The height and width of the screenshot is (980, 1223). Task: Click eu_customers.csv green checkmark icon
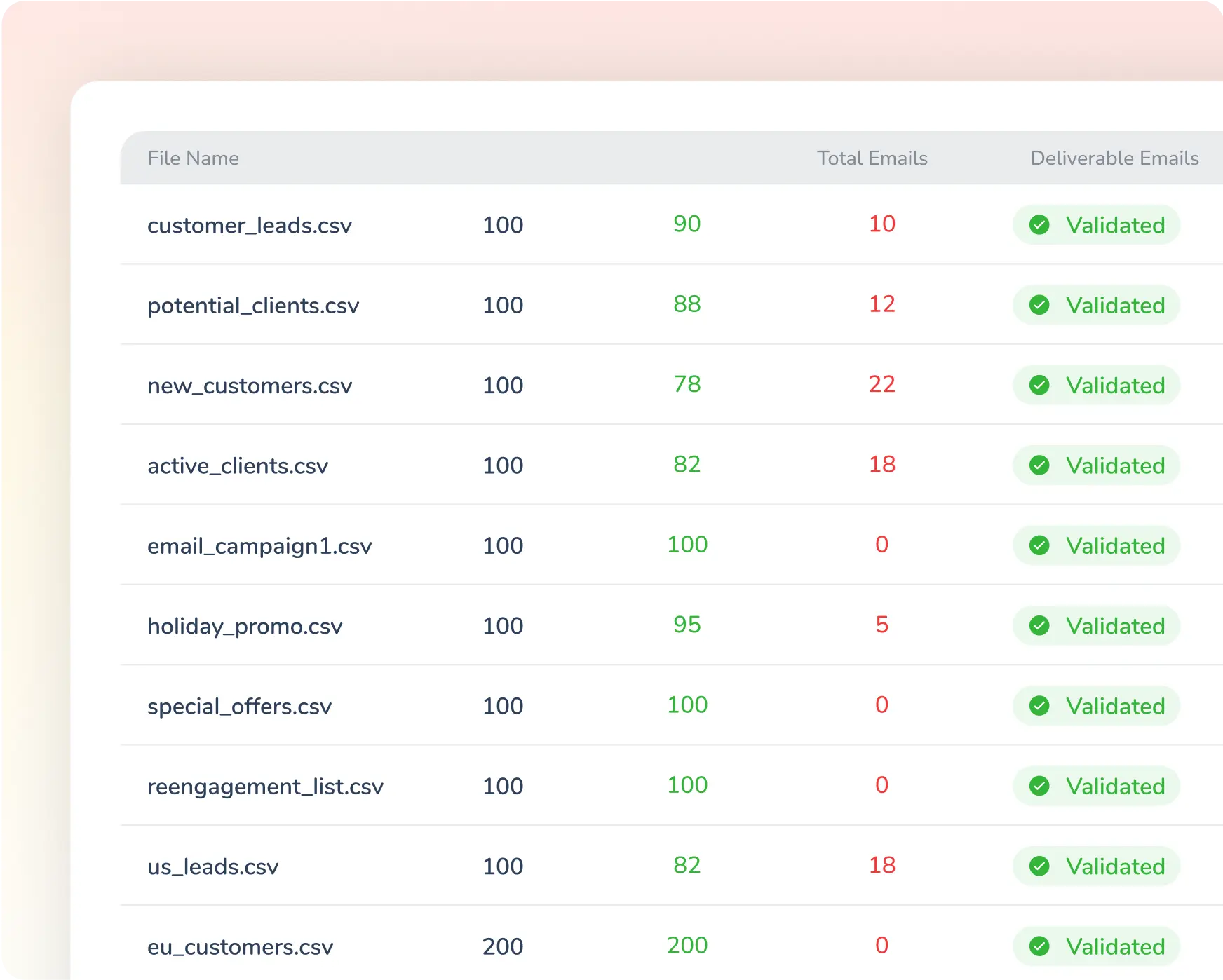1039,946
